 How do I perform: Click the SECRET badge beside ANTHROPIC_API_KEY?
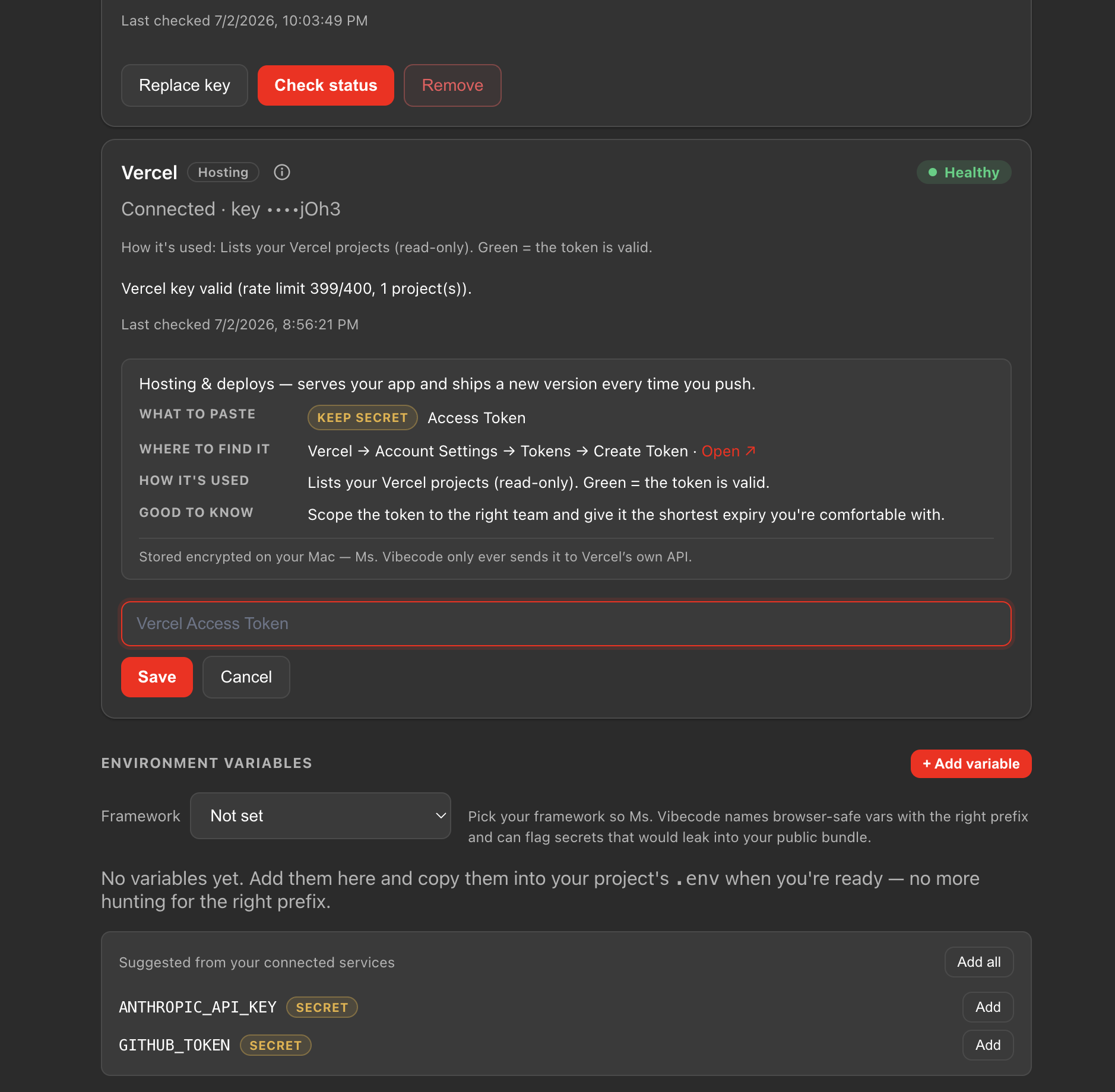(x=322, y=1008)
